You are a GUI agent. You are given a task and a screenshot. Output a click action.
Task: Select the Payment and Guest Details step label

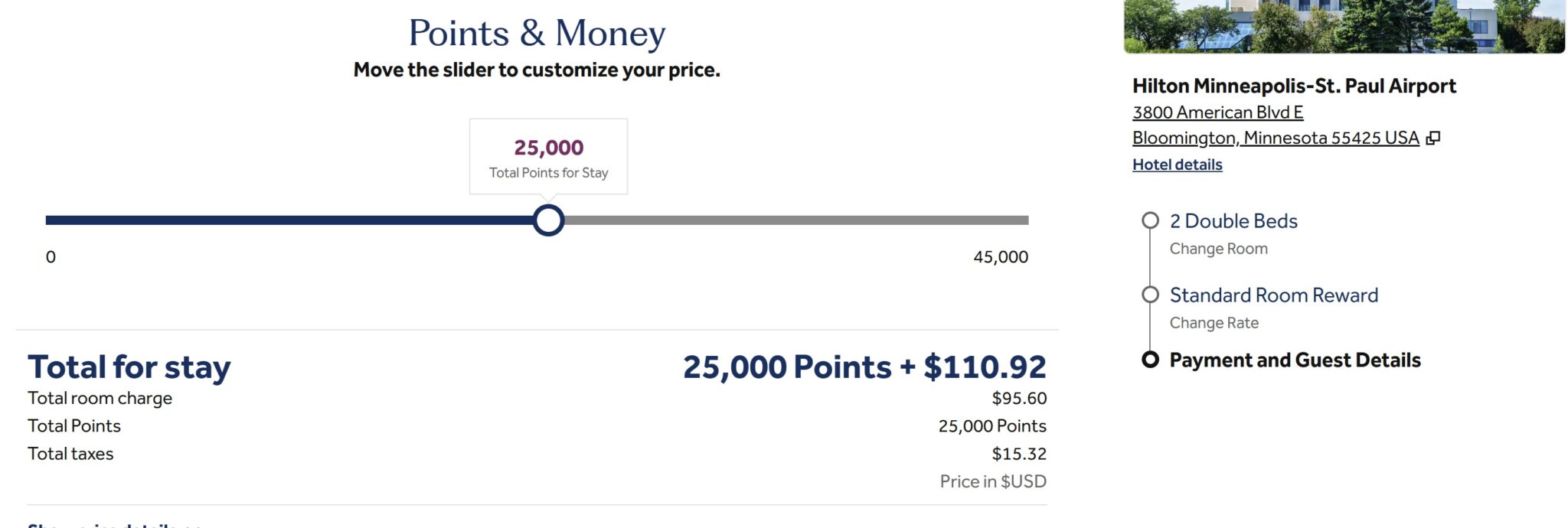click(1295, 360)
